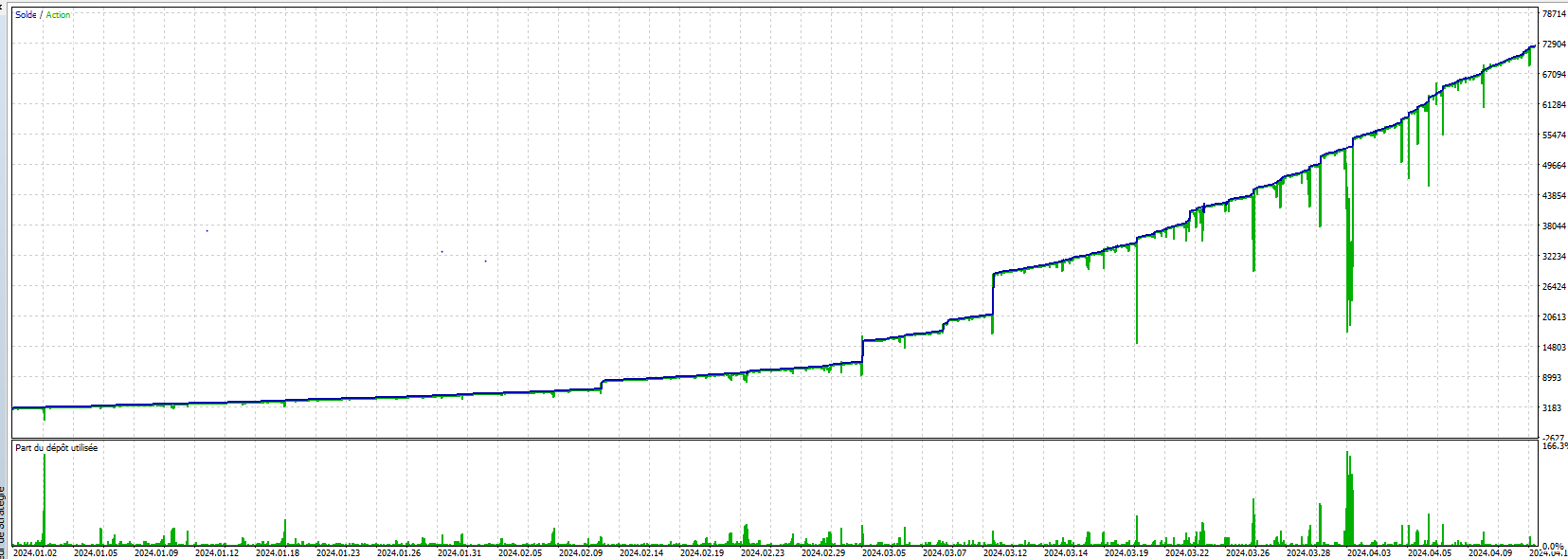Click the 2024.03.05 date label

[884, 553]
